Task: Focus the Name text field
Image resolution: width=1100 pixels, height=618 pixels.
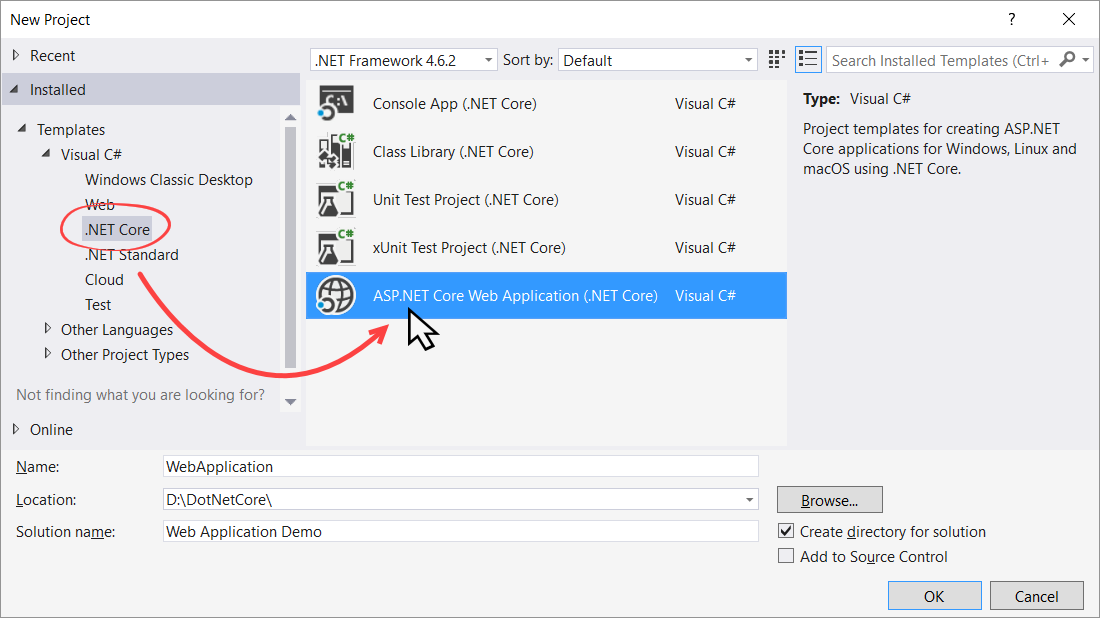Action: (x=460, y=466)
